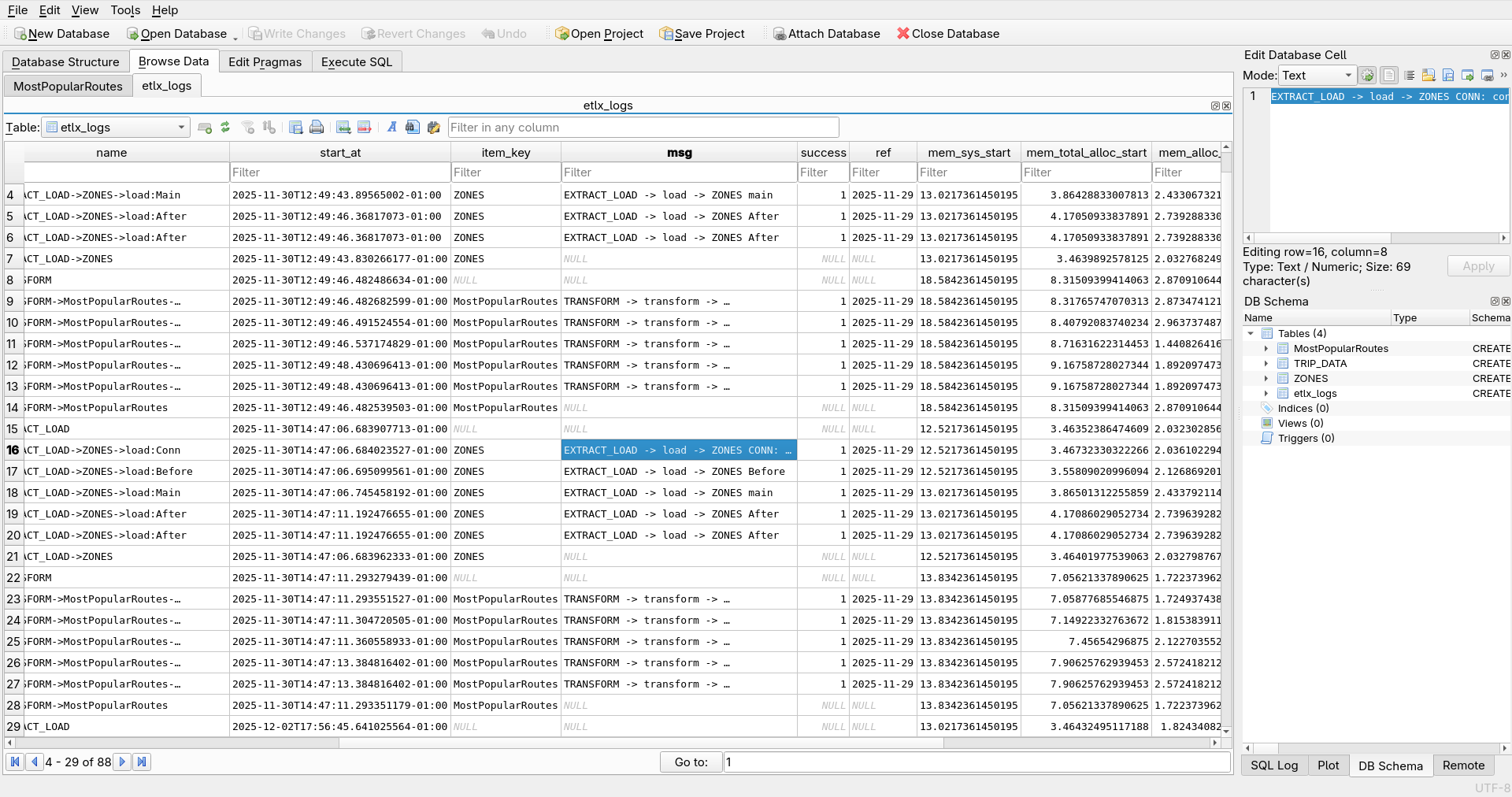The height and width of the screenshot is (797, 1512).
Task: Clear all column filters
Action: (249, 127)
